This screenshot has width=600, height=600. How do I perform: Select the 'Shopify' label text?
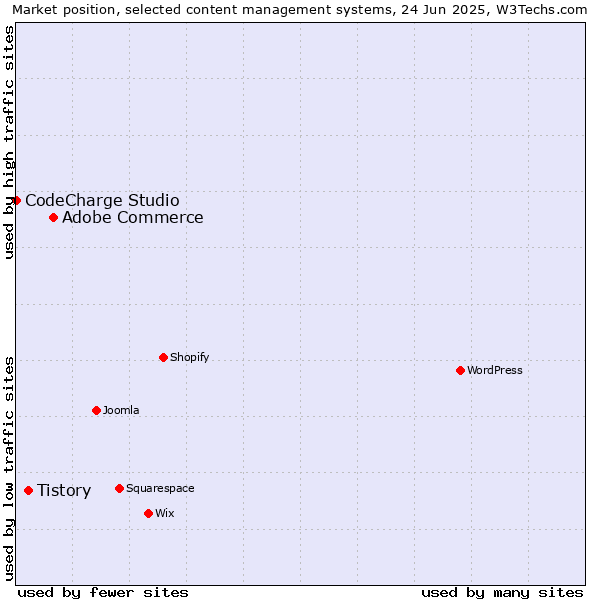coord(189,357)
